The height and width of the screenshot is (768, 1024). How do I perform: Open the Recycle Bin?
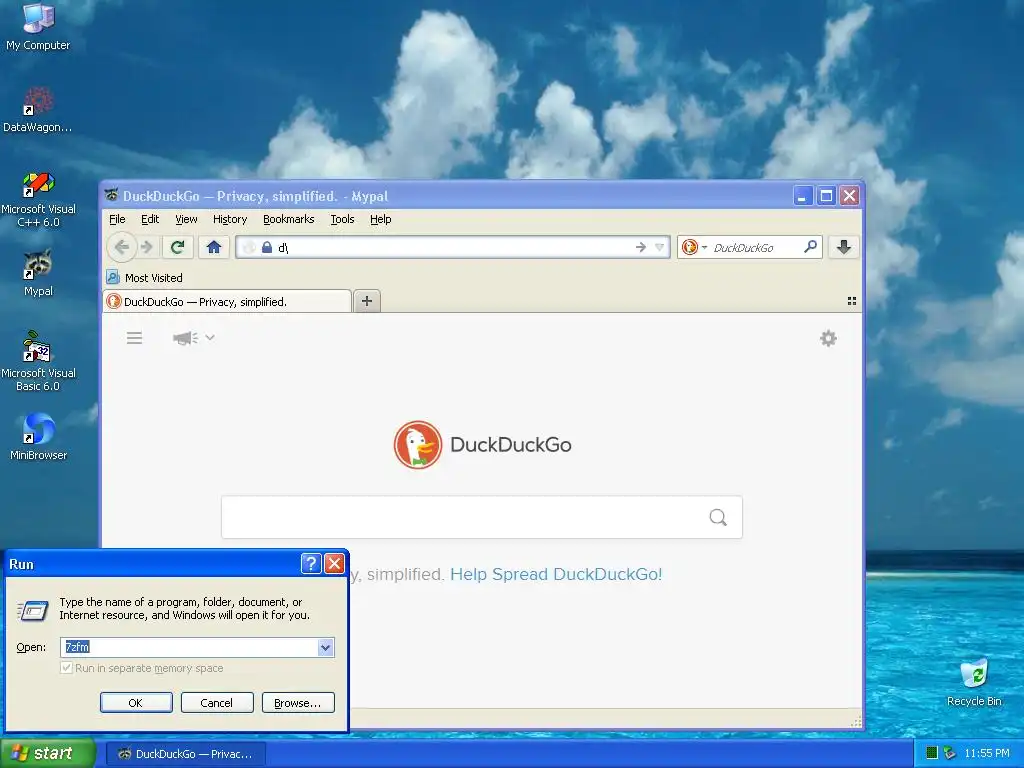point(974,682)
